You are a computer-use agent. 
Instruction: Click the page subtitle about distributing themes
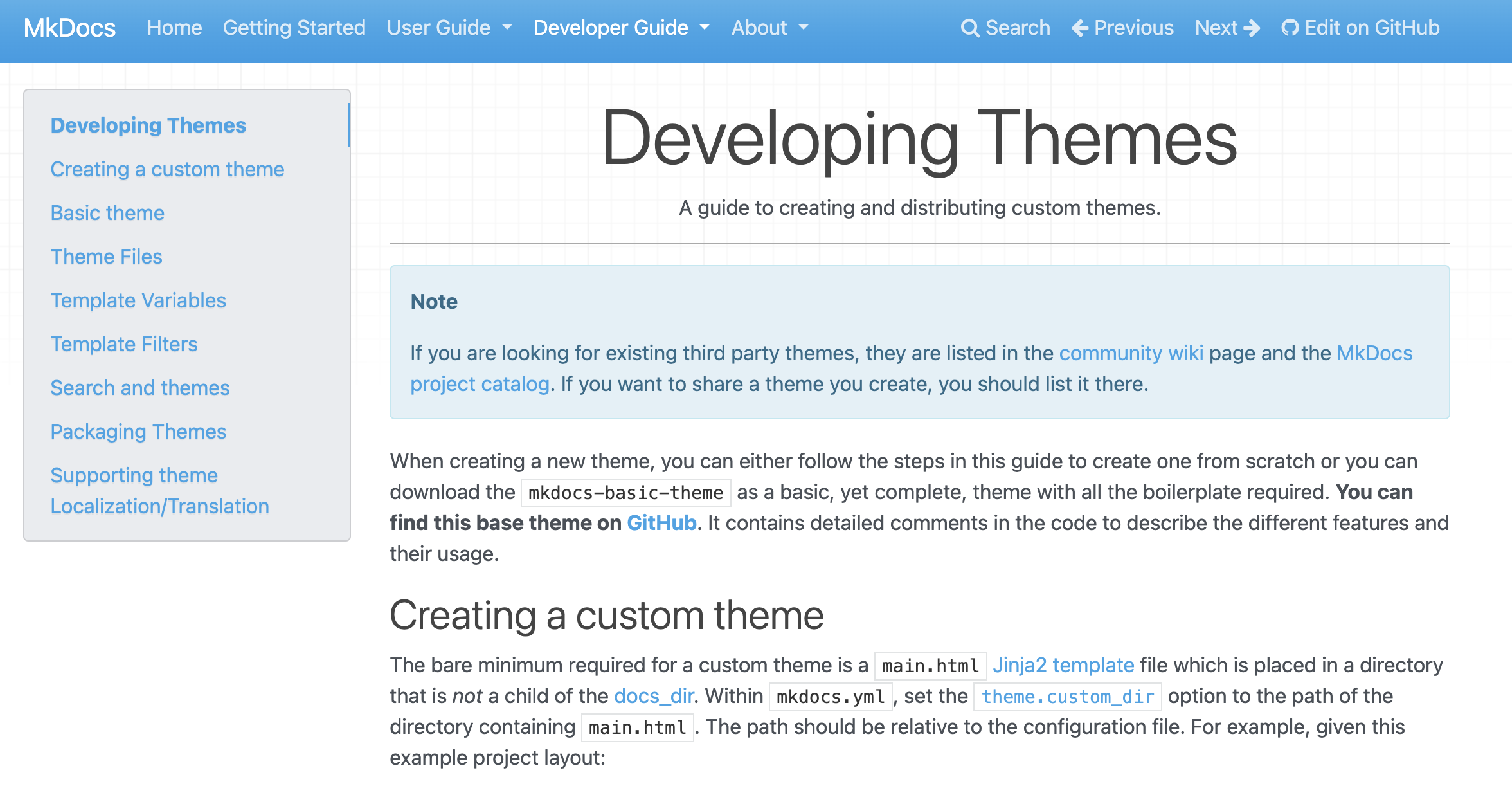(920, 208)
